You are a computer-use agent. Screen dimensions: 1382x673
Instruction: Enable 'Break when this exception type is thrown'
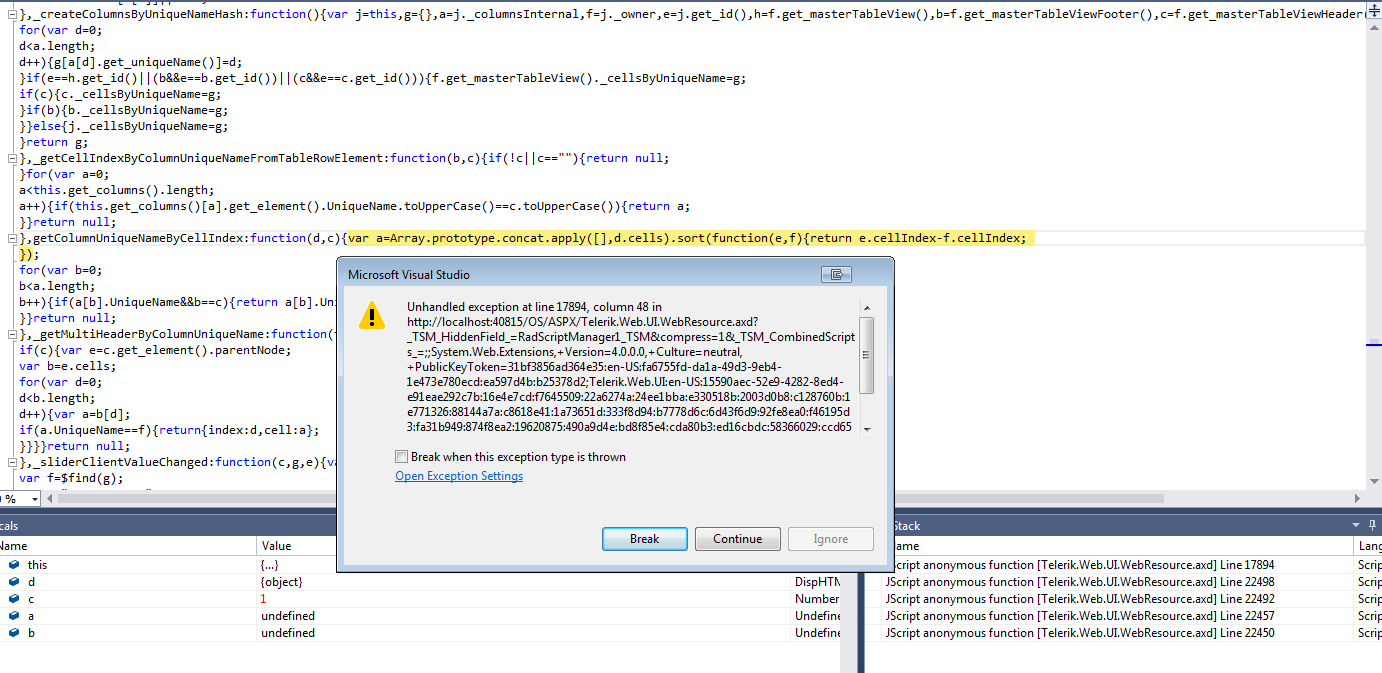point(402,457)
